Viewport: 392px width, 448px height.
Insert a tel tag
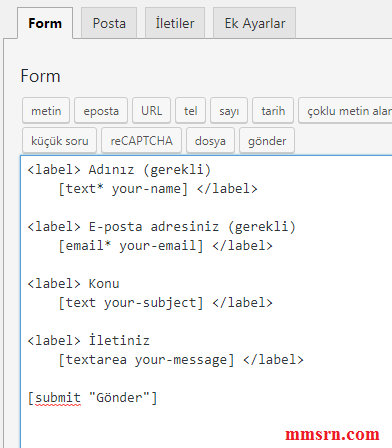191,111
